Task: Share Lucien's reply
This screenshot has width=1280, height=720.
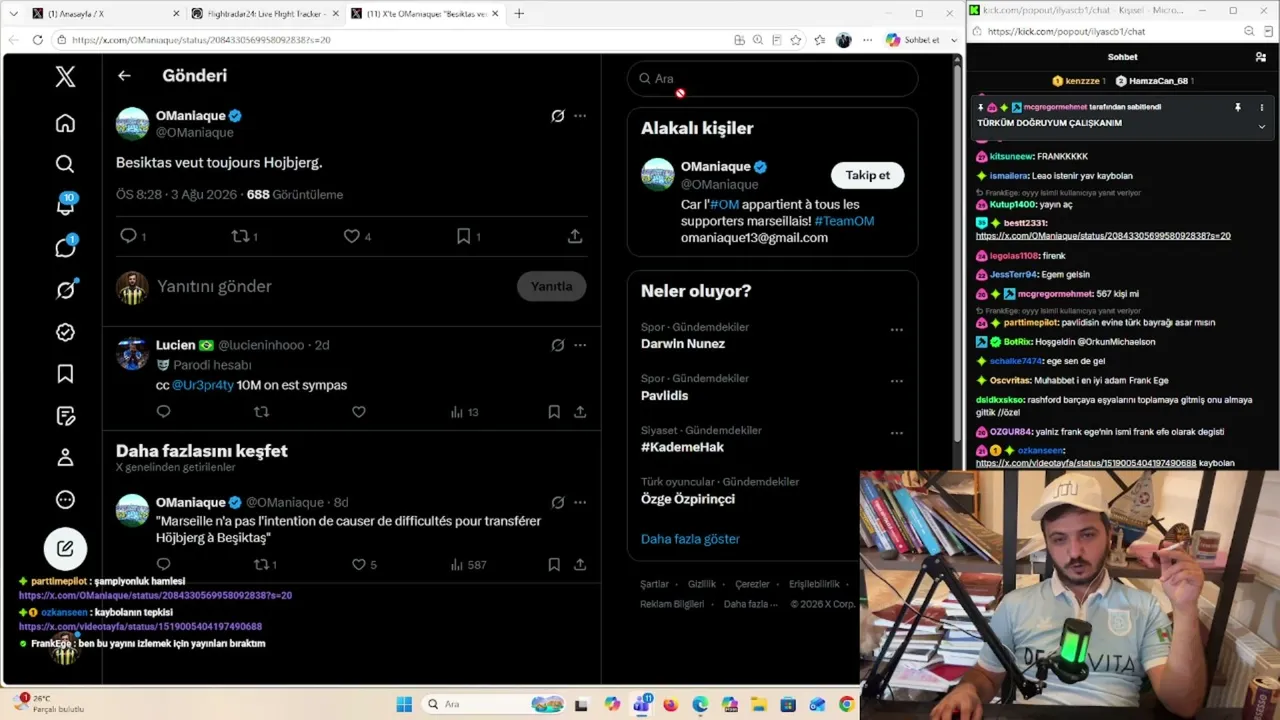Action: pyautogui.click(x=580, y=412)
